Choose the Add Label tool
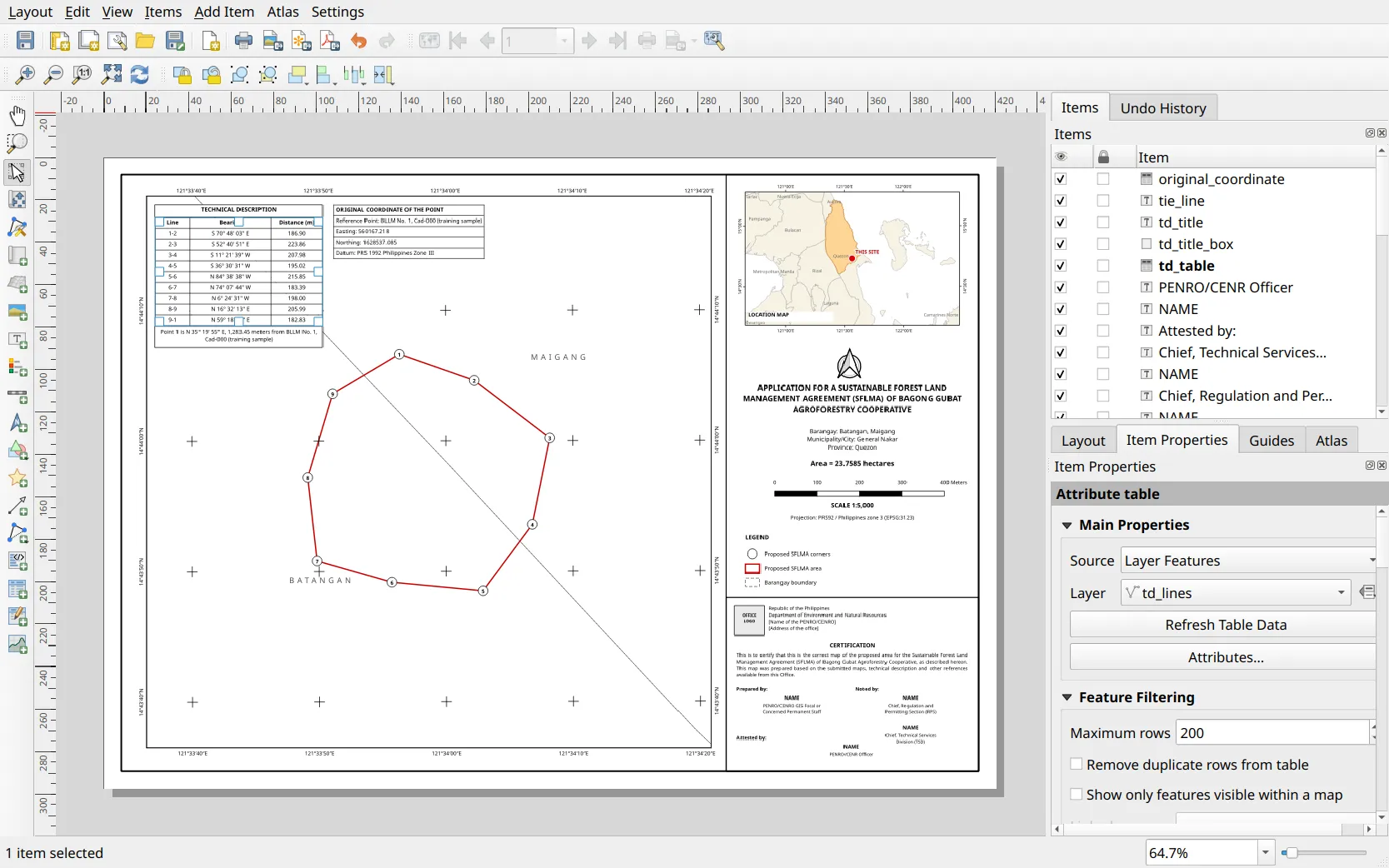 pyautogui.click(x=17, y=340)
